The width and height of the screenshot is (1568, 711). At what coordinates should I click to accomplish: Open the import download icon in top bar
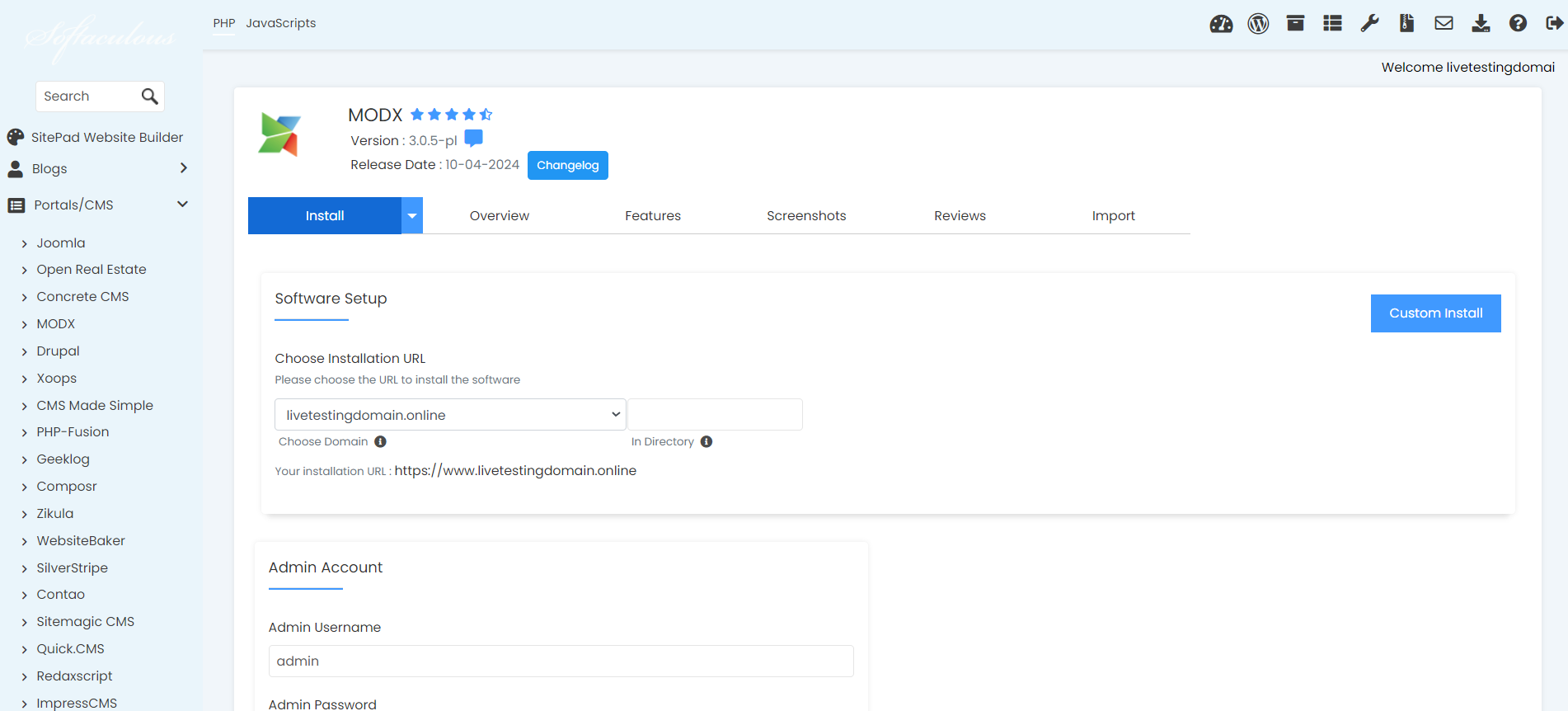click(x=1481, y=23)
